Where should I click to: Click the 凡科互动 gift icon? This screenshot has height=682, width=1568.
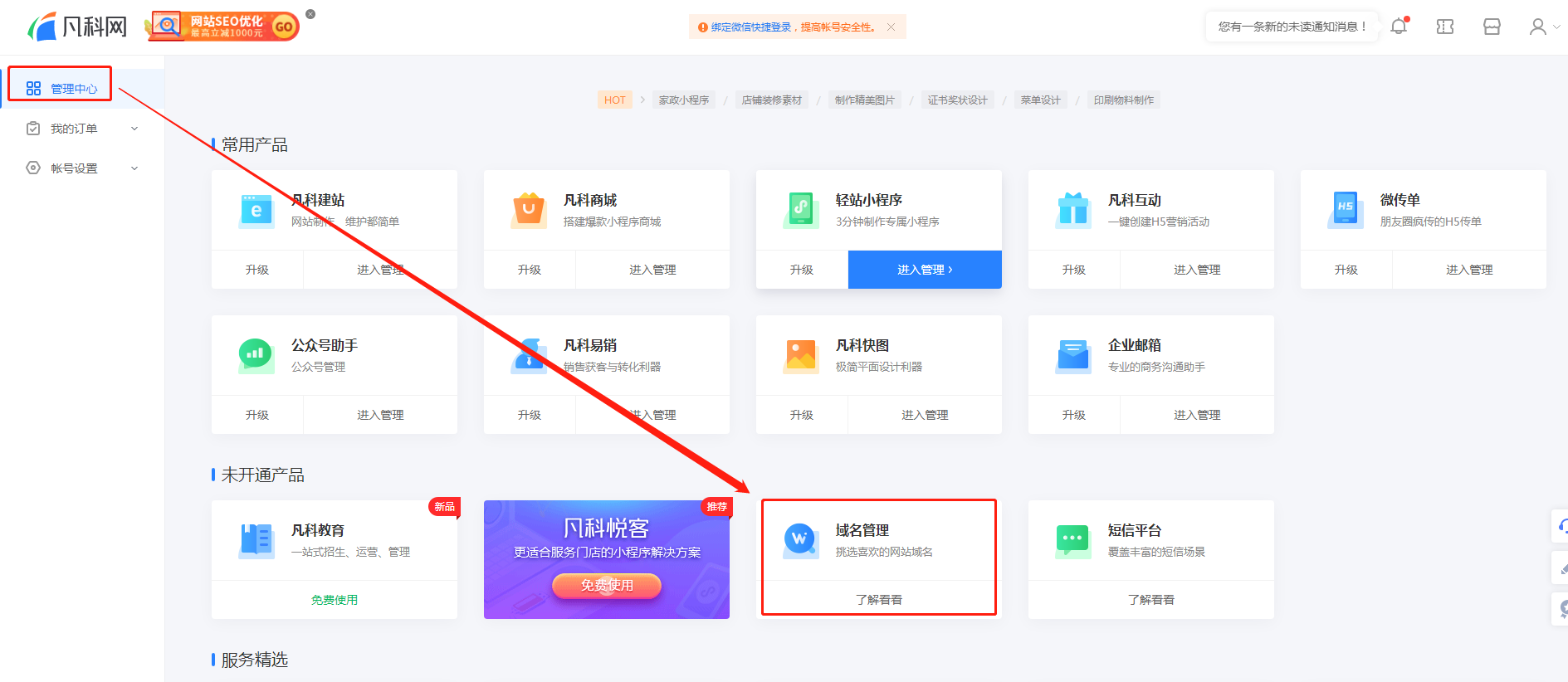point(1073,211)
